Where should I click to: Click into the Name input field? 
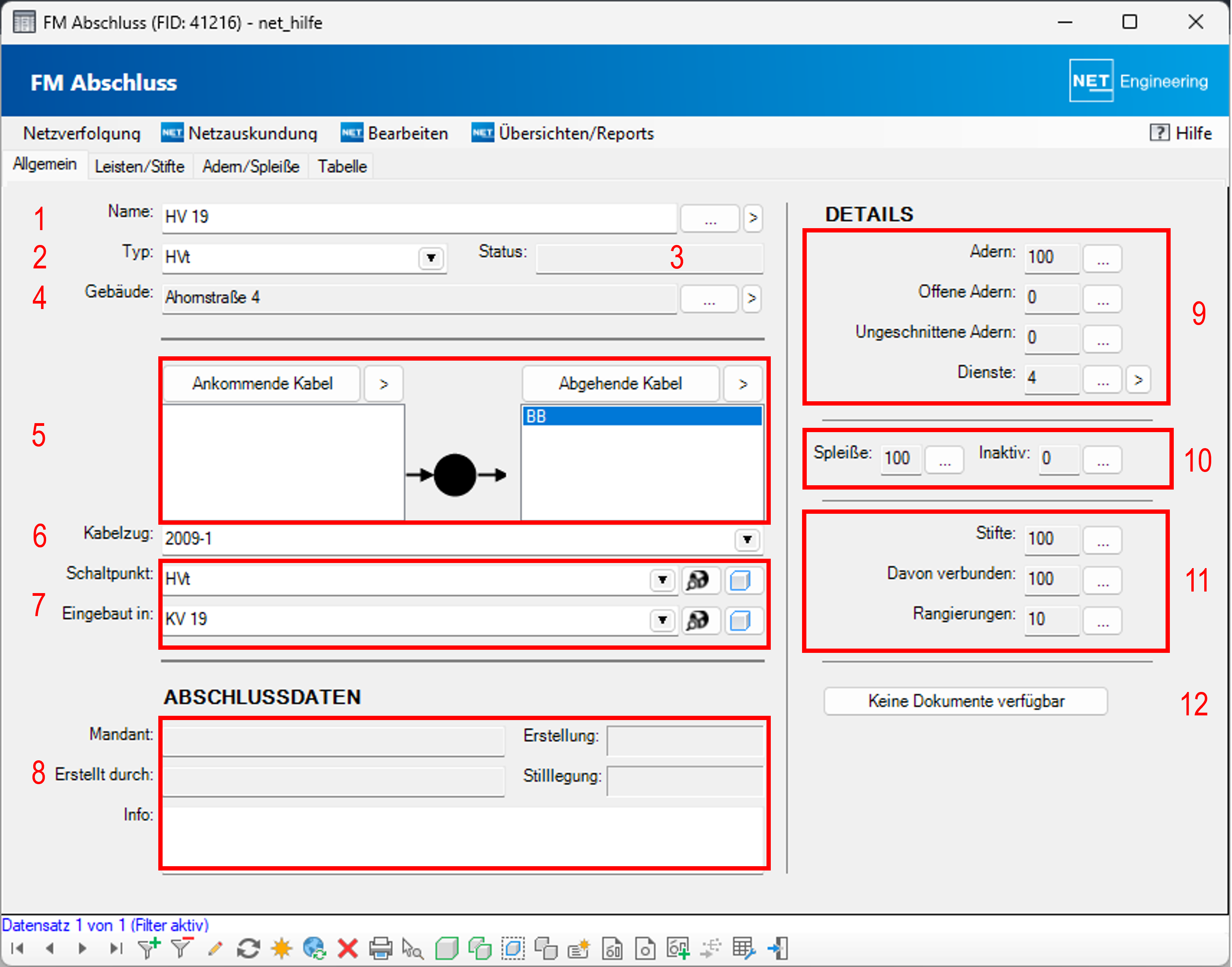pyautogui.click(x=419, y=217)
